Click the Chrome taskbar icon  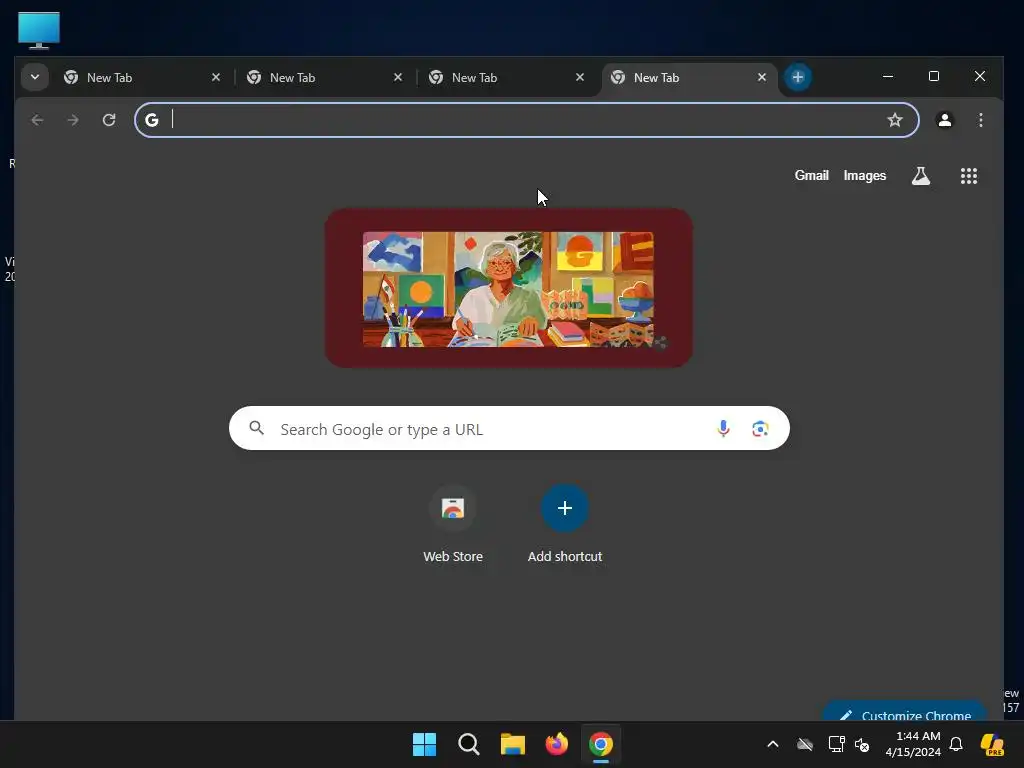pyautogui.click(x=601, y=744)
